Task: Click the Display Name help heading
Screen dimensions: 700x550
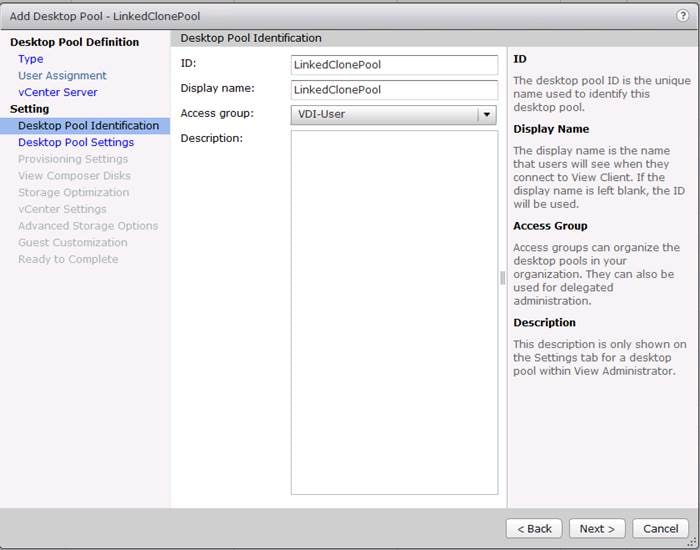Action: (x=551, y=129)
